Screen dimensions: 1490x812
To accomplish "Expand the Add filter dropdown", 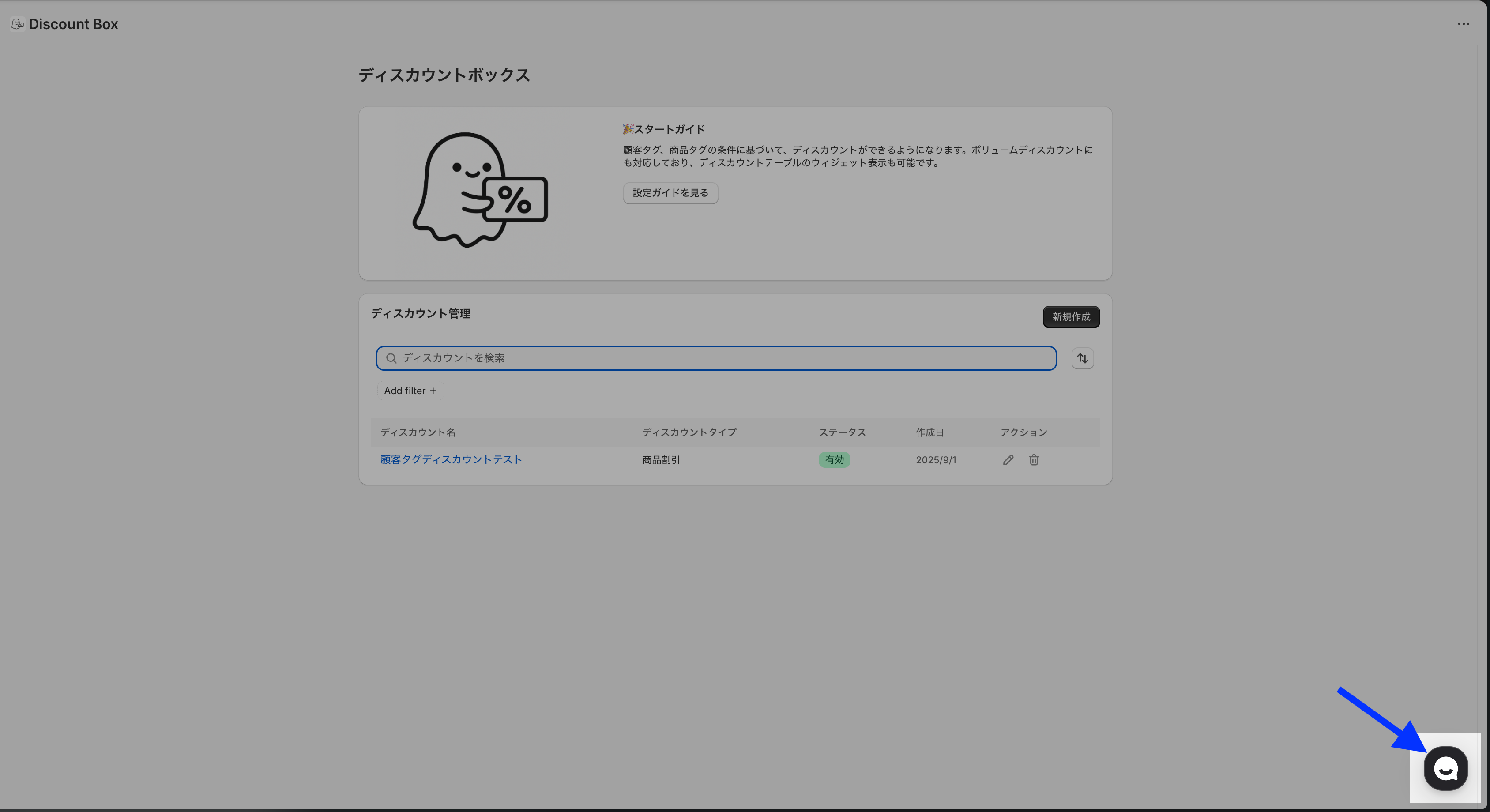I will click(x=410, y=391).
